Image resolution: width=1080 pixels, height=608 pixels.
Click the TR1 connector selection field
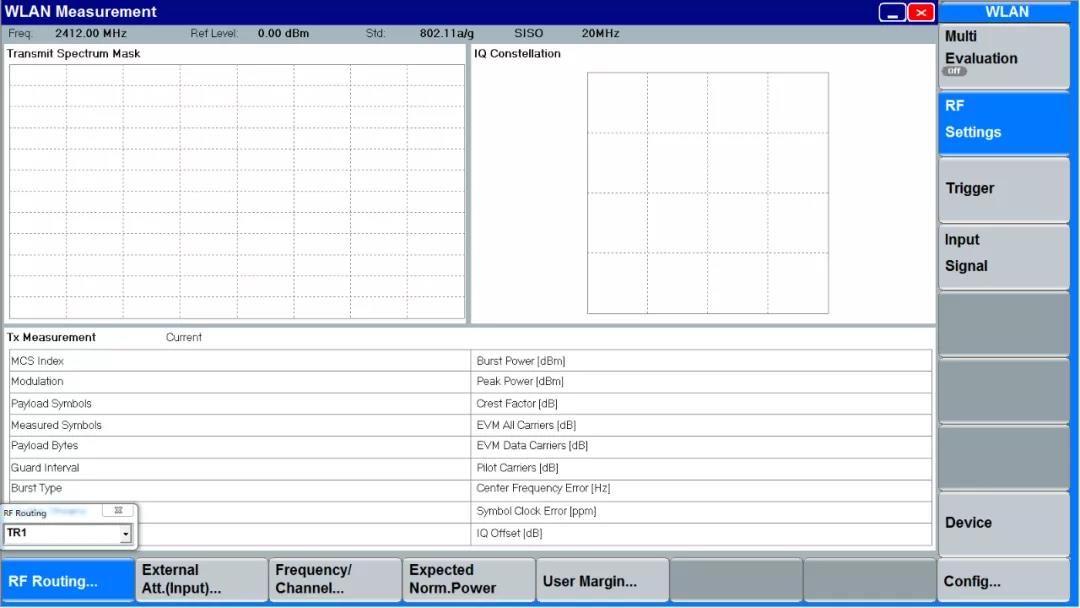click(x=62, y=534)
